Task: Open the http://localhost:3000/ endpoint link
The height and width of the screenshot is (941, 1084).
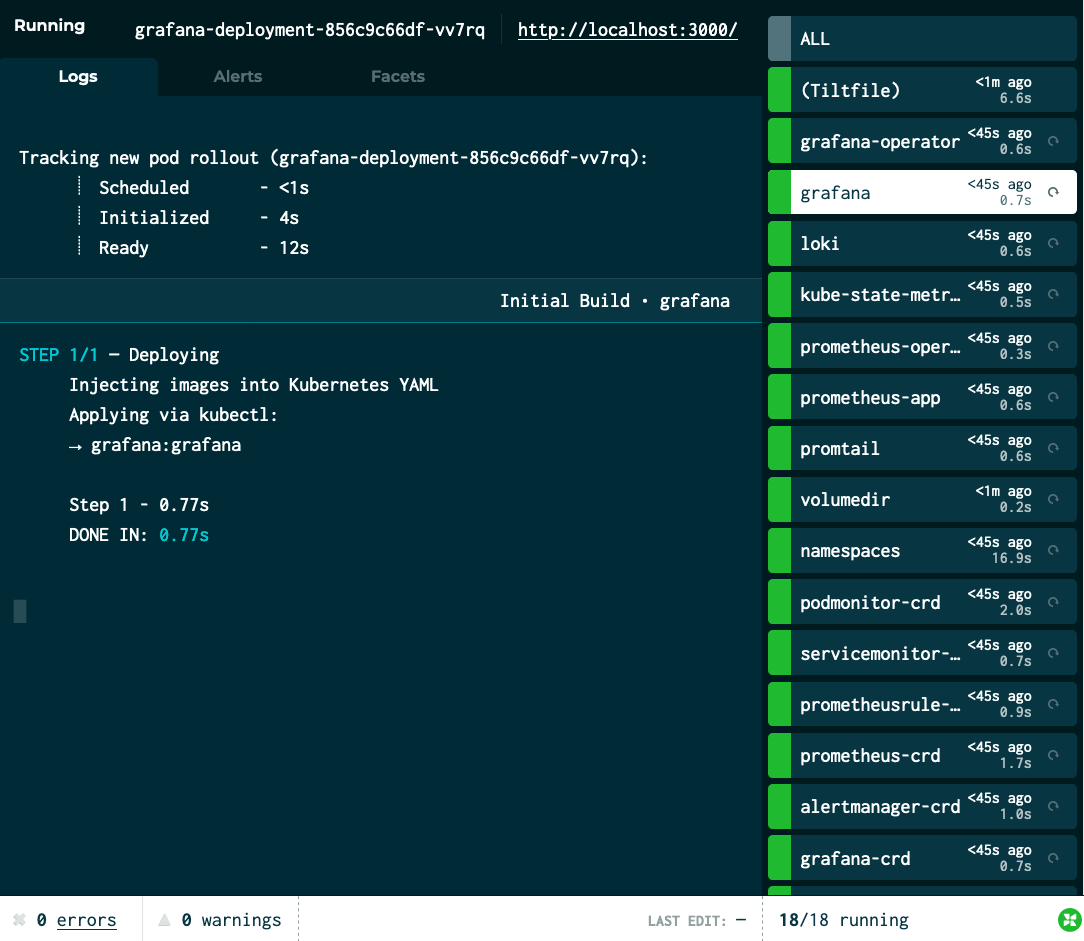Action: click(627, 30)
